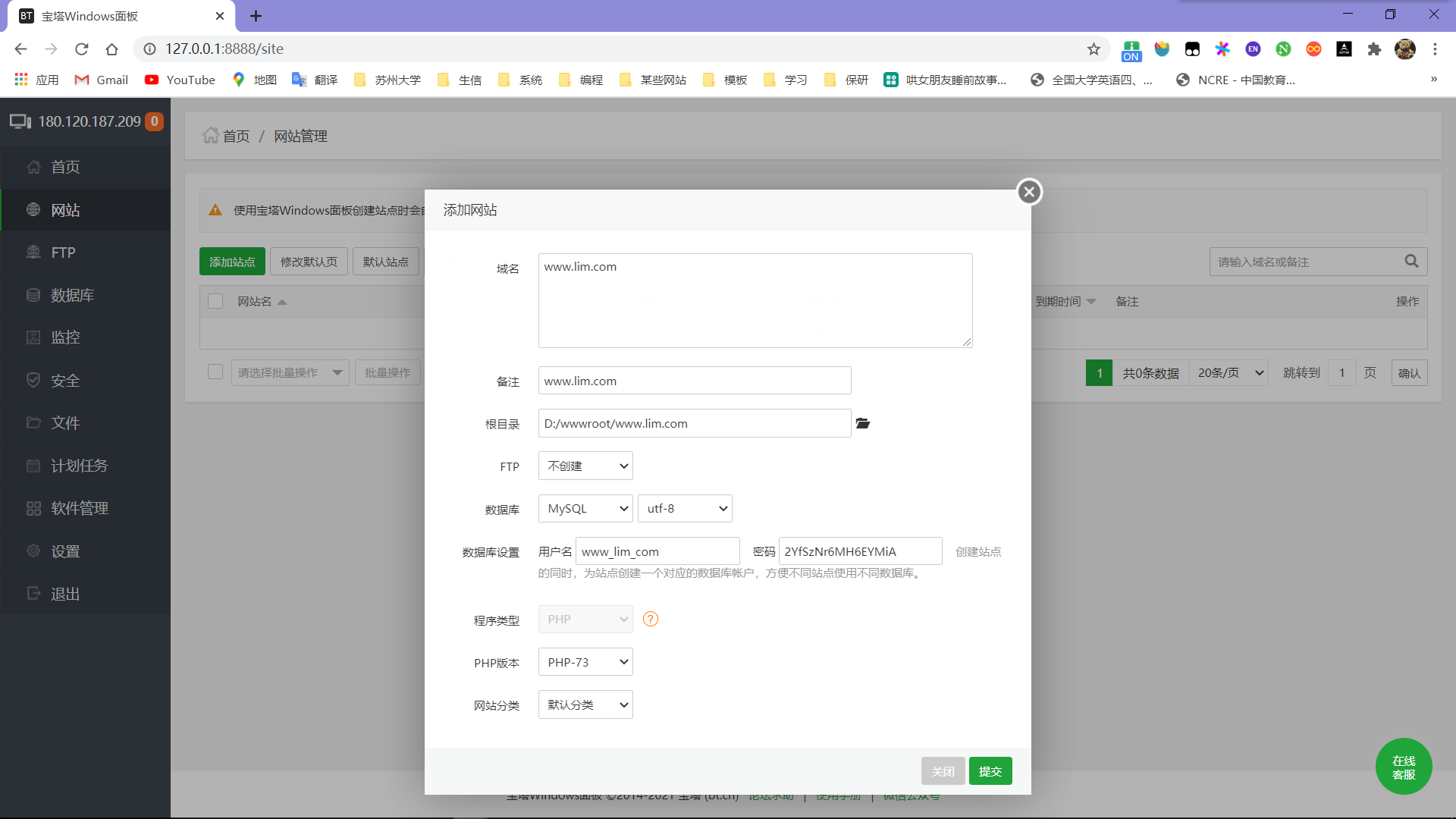The height and width of the screenshot is (819, 1456).
Task: Open a new browser tab
Action: [x=256, y=16]
